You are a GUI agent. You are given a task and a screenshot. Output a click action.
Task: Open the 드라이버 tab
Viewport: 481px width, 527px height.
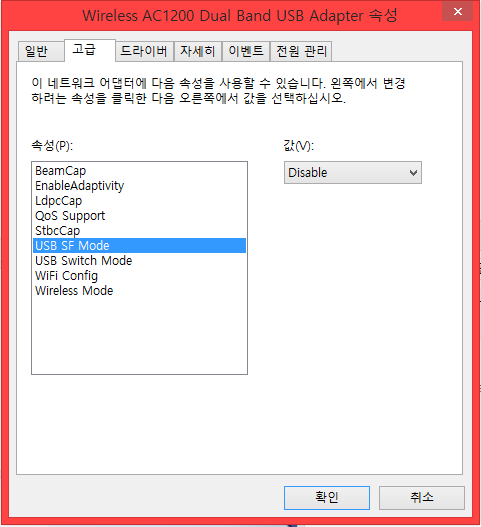144,51
